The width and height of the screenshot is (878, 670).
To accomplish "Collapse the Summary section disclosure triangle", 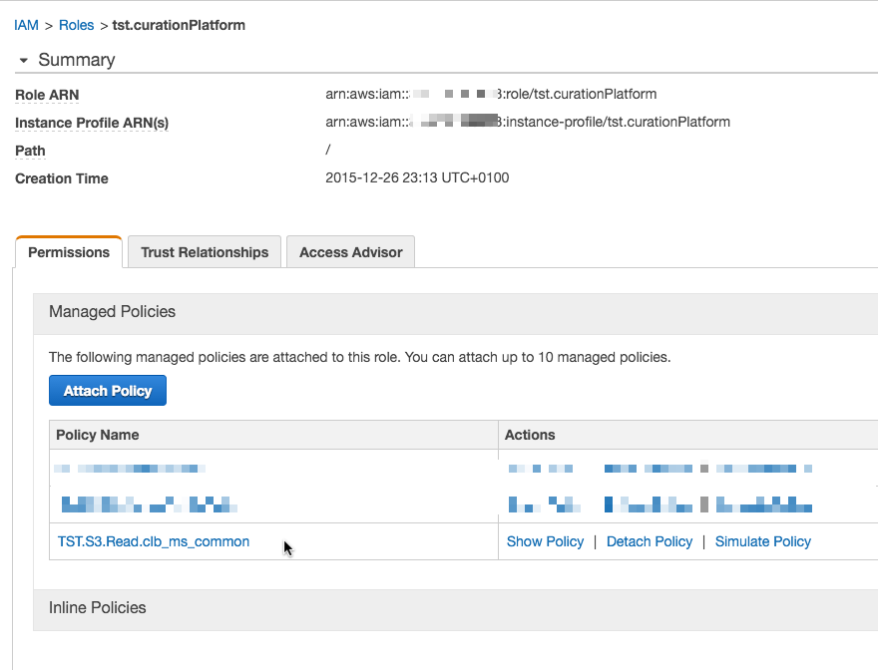I will coord(24,61).
